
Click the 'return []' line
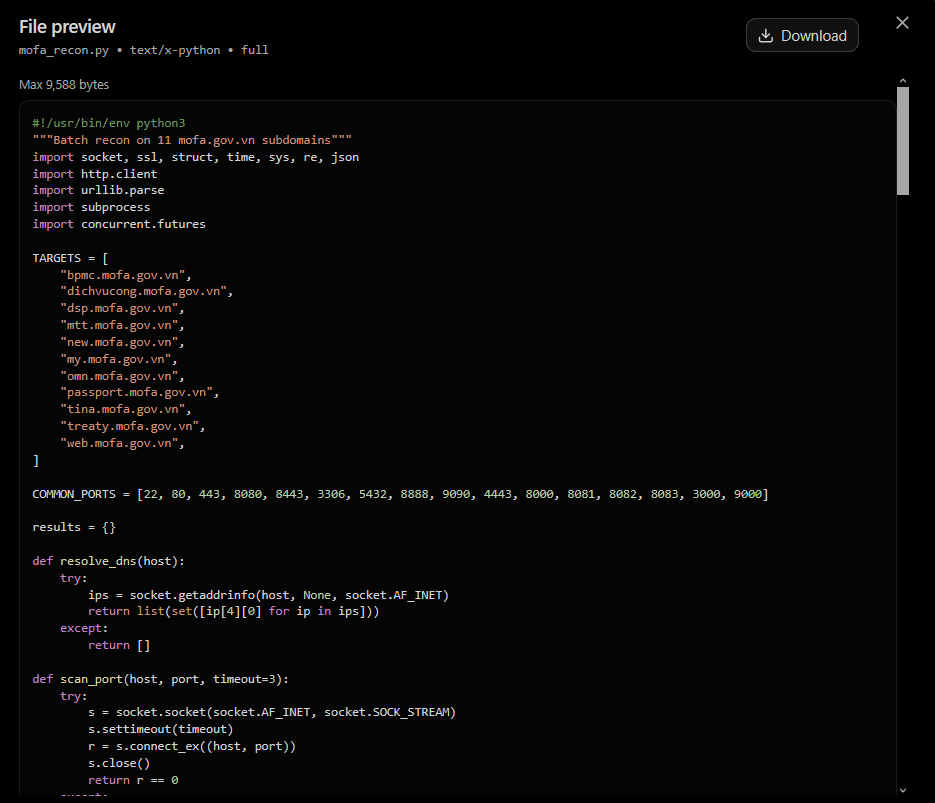pyautogui.click(x=119, y=645)
